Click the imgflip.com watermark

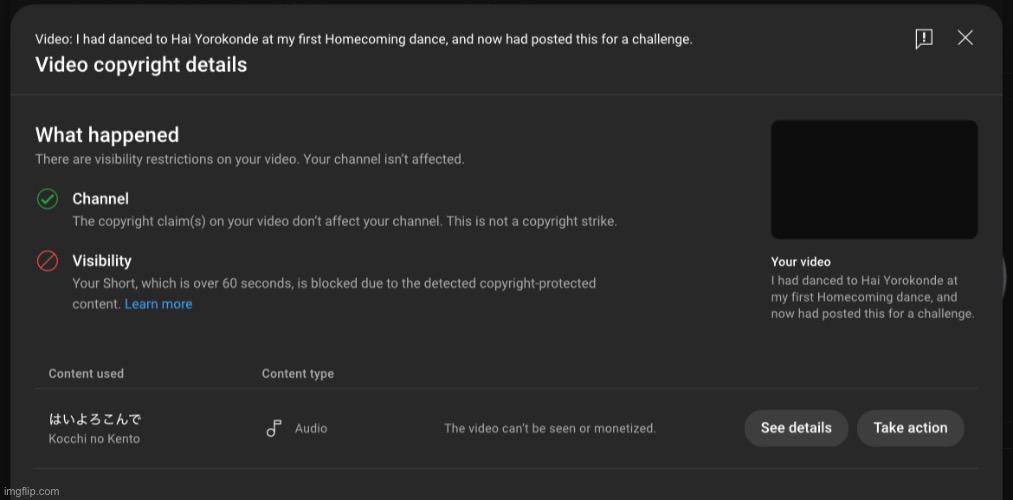coord(31,492)
